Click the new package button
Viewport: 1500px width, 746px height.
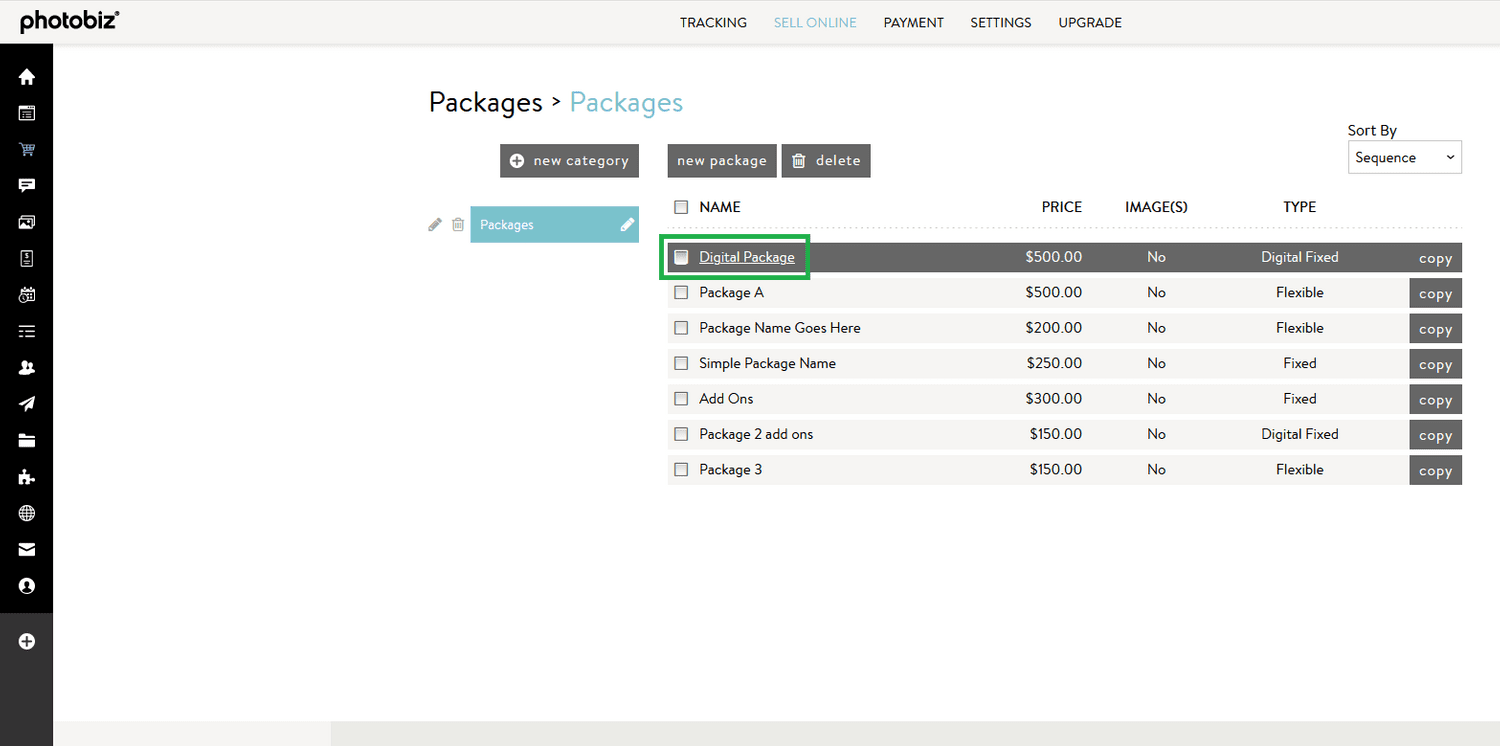pos(721,160)
